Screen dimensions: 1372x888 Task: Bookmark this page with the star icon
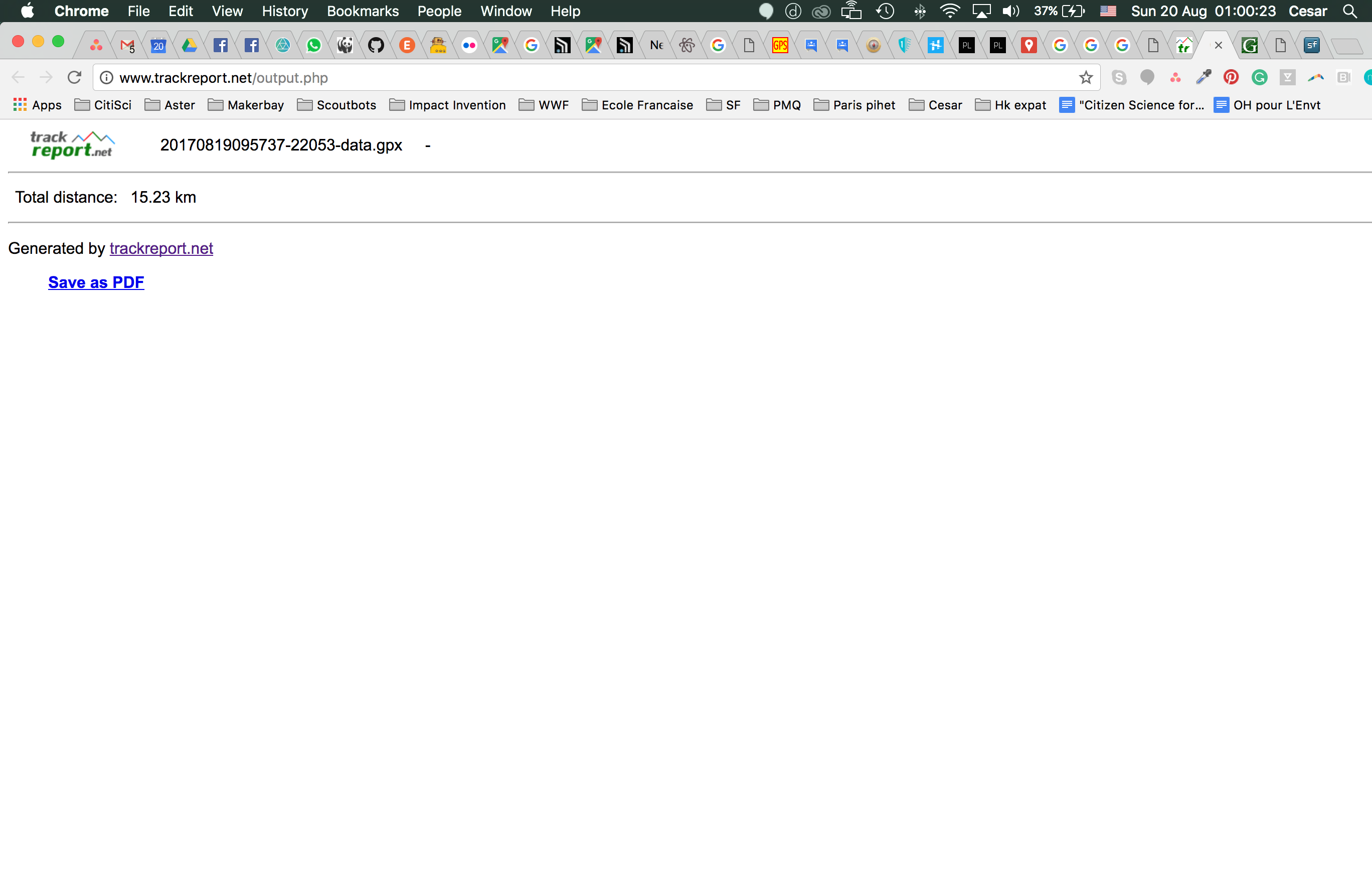(x=1086, y=77)
